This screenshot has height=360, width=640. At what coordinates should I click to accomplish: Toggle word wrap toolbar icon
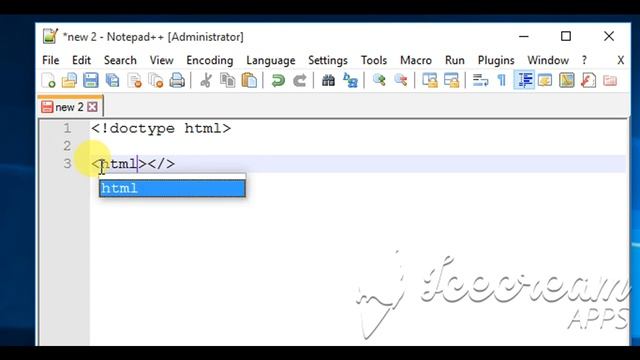tap(480, 80)
